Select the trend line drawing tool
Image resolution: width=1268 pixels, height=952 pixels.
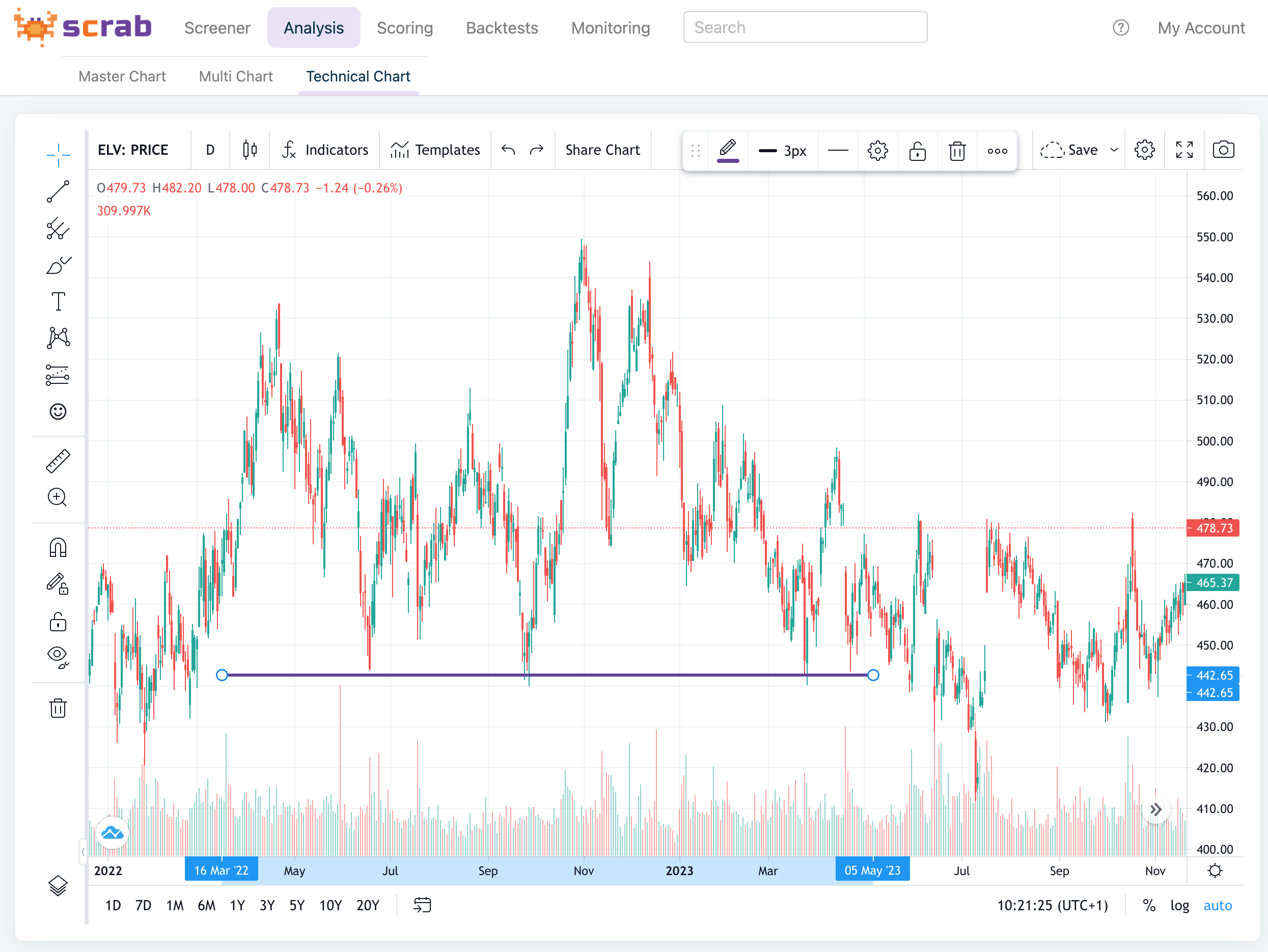pyautogui.click(x=58, y=191)
